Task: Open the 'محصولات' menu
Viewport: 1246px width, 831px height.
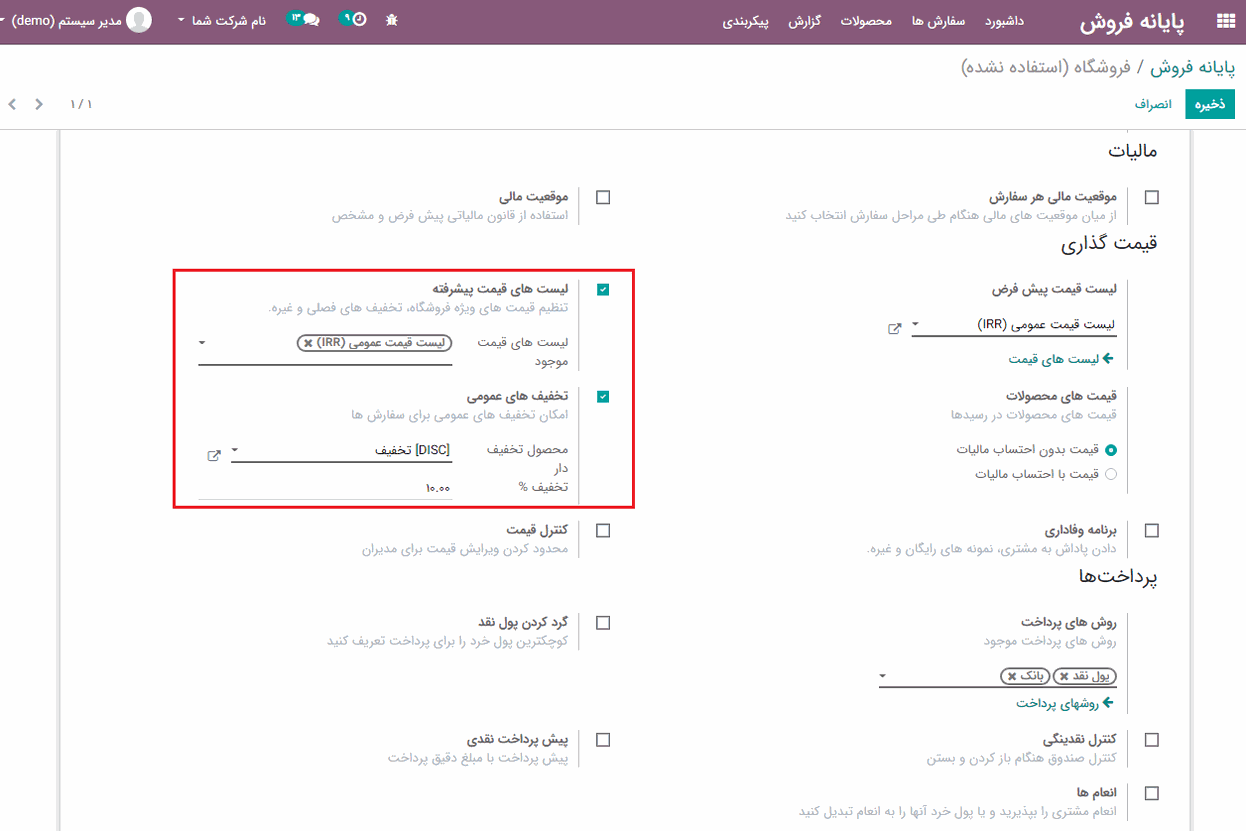Action: [x=865, y=21]
